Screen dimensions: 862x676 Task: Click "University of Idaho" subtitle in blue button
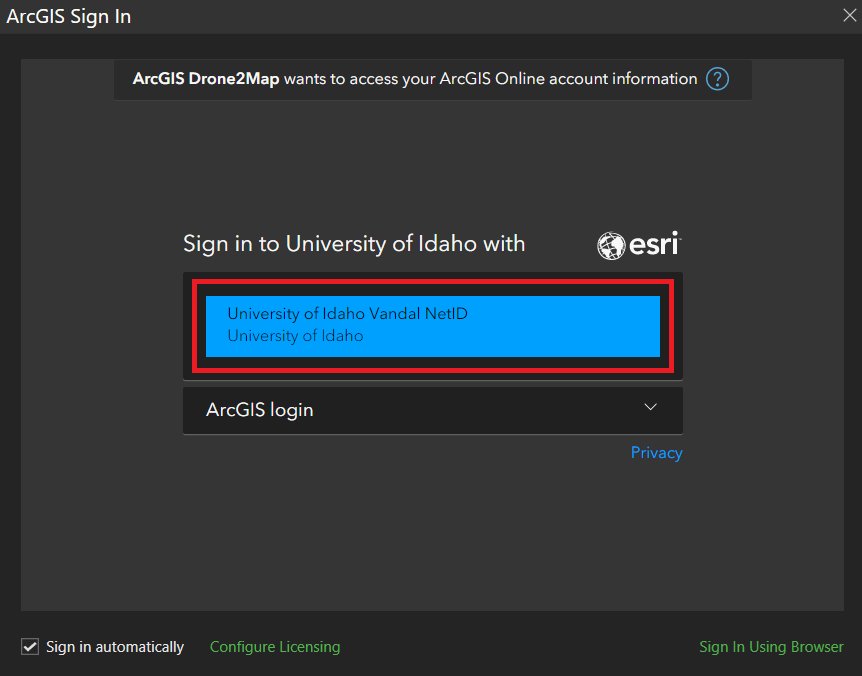click(295, 336)
